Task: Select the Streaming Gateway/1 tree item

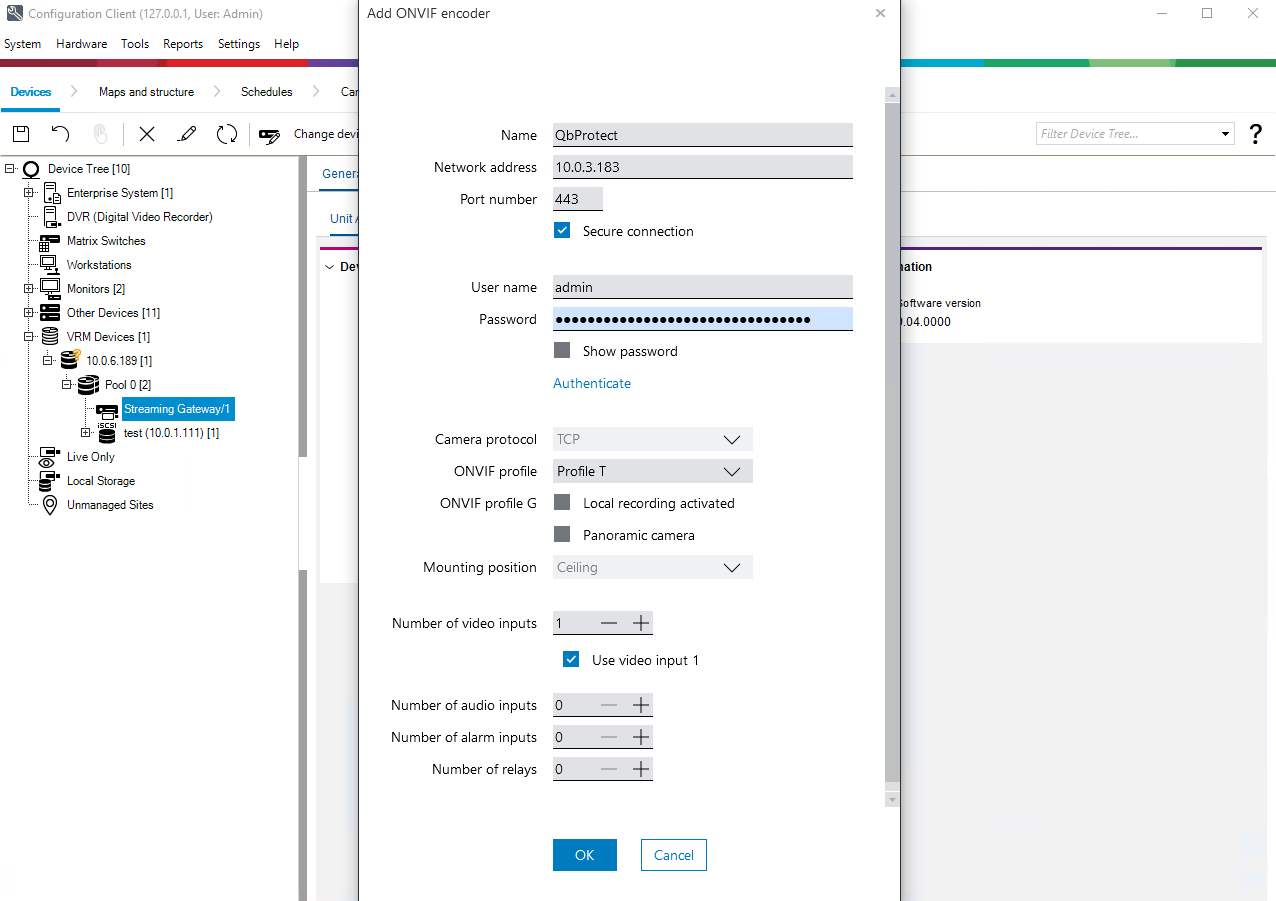Action: tap(177, 409)
